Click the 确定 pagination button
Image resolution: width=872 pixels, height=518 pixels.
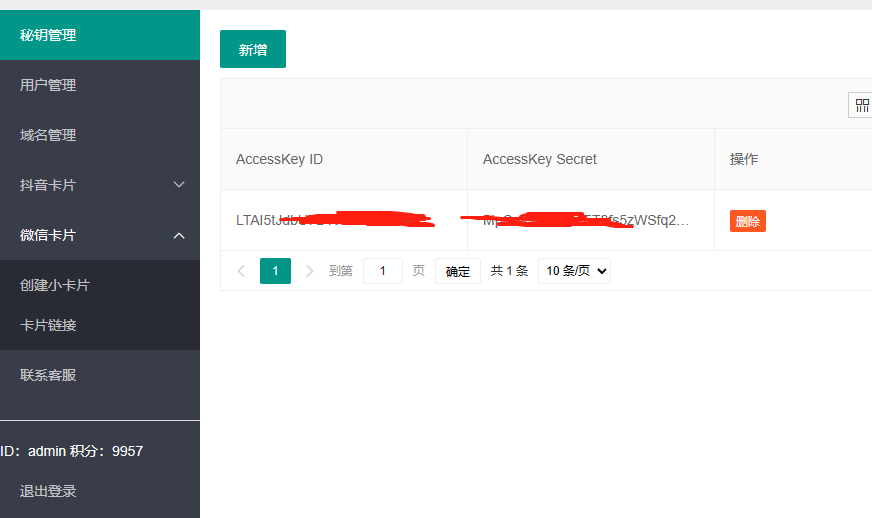click(x=458, y=271)
